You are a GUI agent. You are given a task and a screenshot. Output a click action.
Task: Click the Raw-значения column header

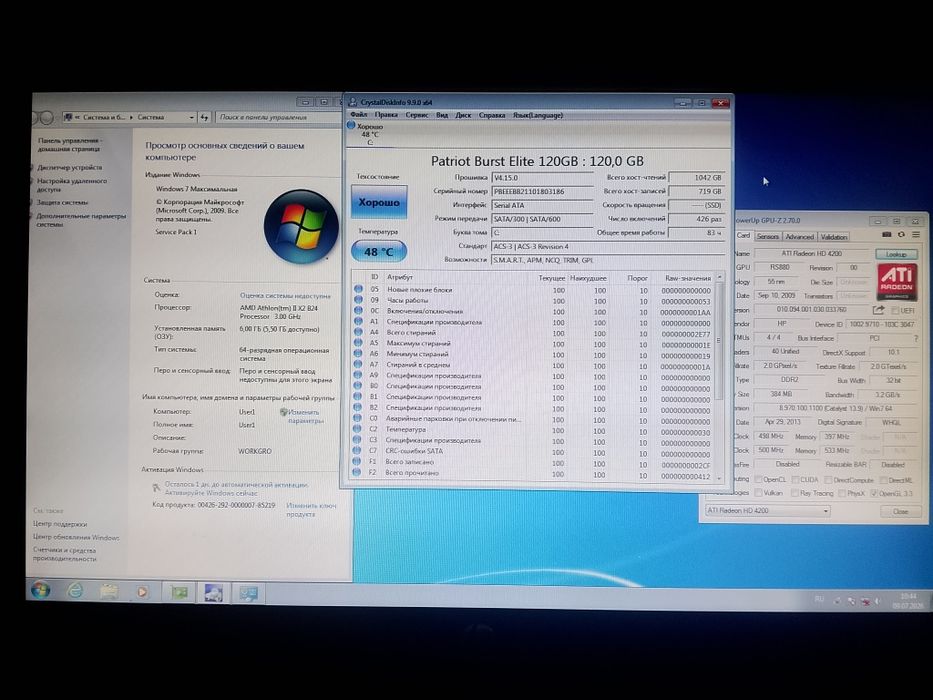pyautogui.click(x=688, y=278)
